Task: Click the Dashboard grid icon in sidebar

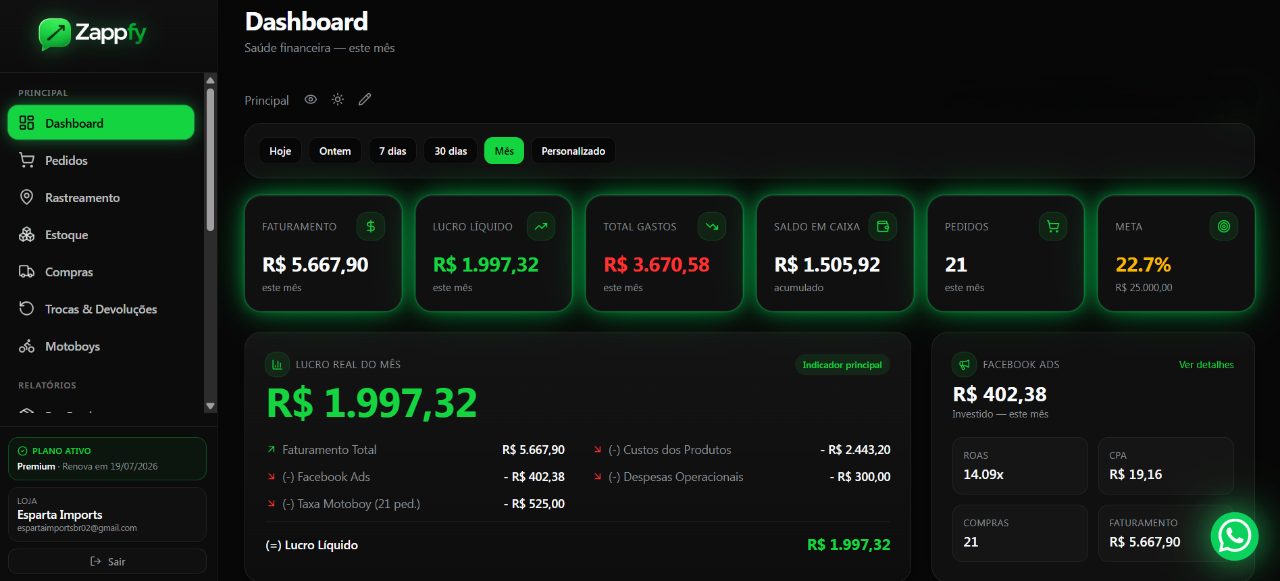Action: point(27,123)
